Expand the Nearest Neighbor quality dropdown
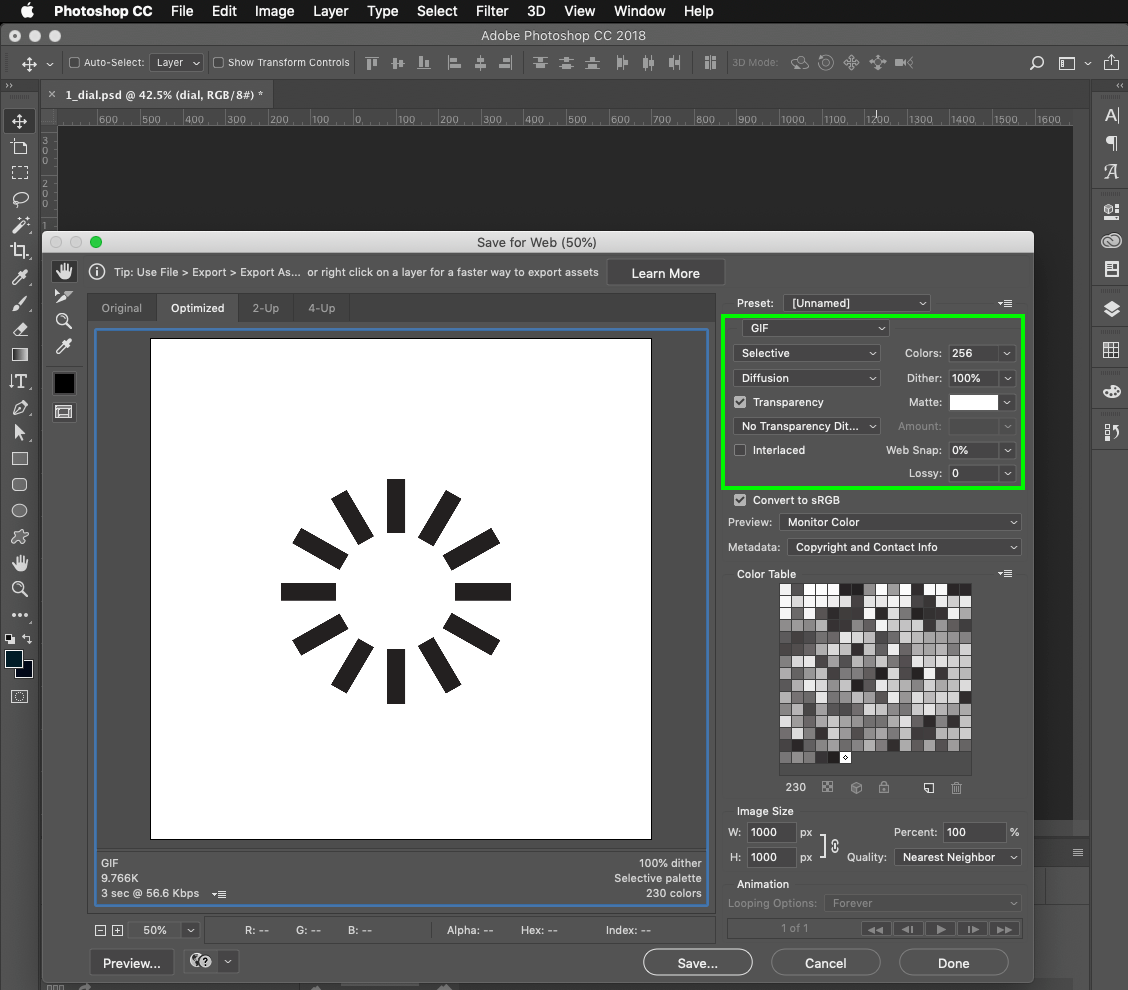 pyautogui.click(x=958, y=857)
